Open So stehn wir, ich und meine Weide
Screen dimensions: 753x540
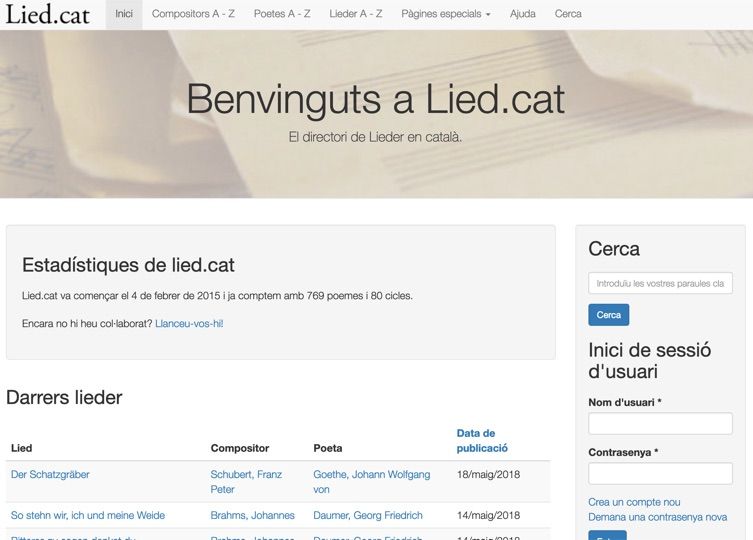point(88,515)
